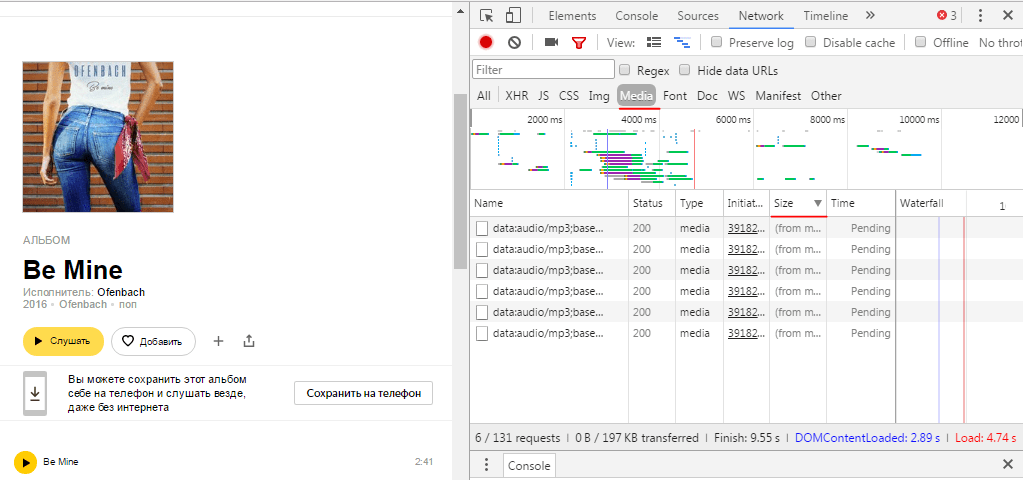The height and width of the screenshot is (480, 1023).
Task: Click the Добавить heart button
Action: (x=153, y=342)
